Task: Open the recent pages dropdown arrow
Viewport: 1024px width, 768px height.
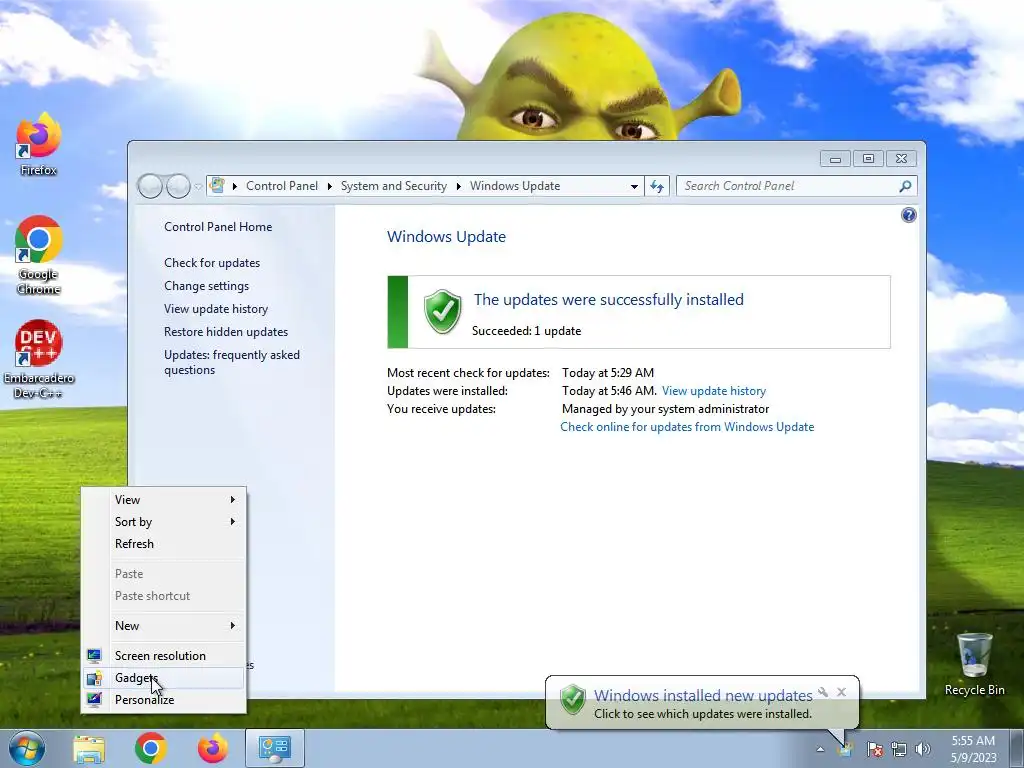Action: point(198,186)
